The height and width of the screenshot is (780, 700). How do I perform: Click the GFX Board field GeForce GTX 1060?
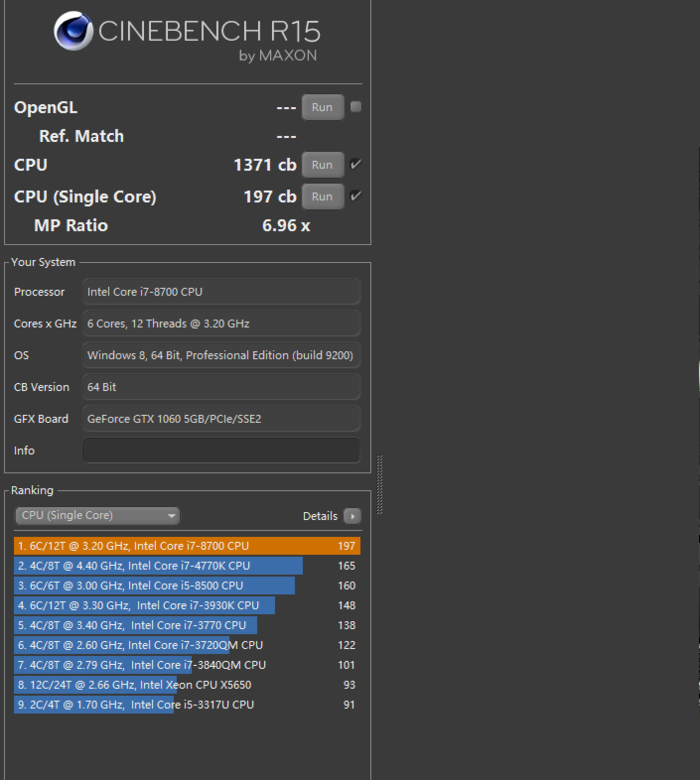click(x=221, y=419)
